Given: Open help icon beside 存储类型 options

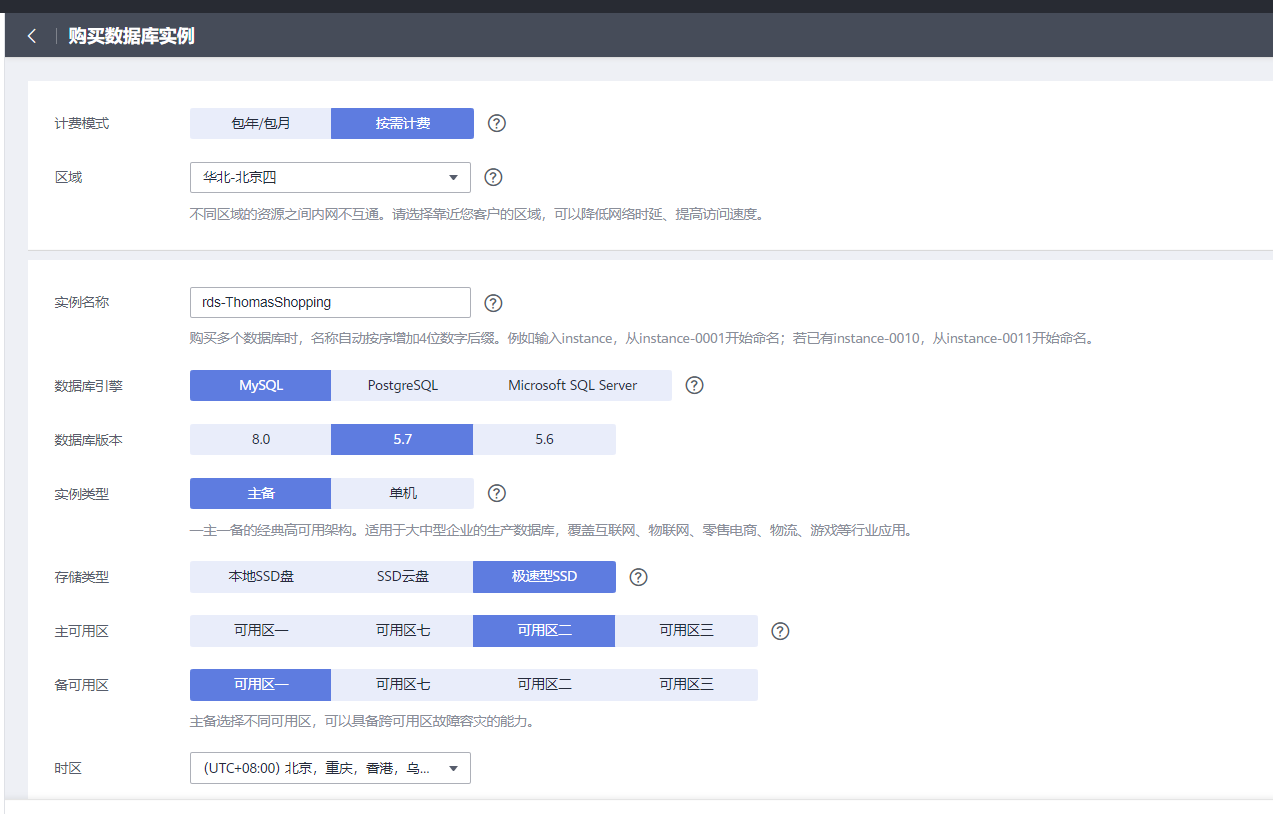Looking at the screenshot, I should click(x=639, y=577).
